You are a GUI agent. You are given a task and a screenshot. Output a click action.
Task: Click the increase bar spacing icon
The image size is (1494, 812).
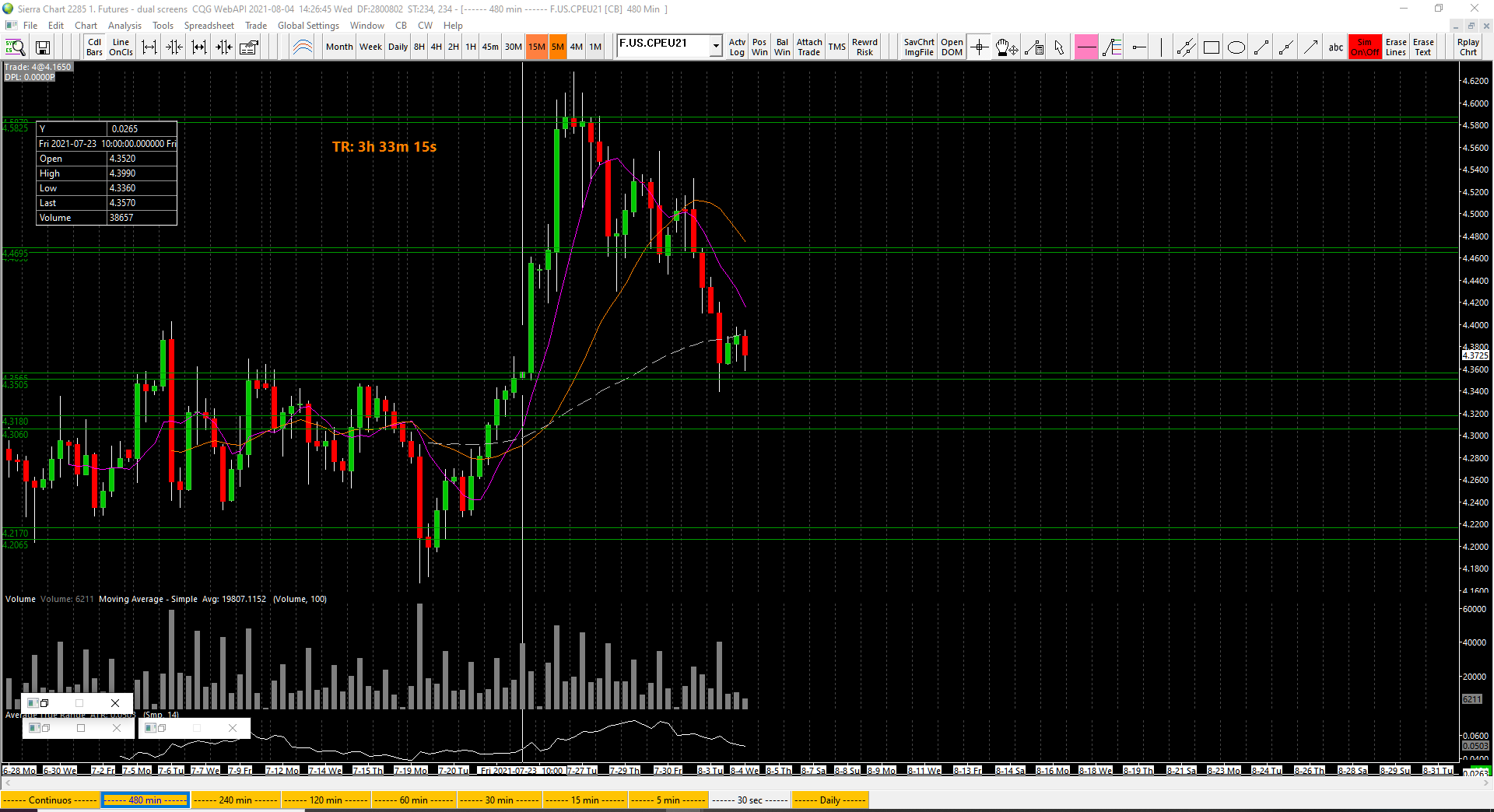coord(149,47)
